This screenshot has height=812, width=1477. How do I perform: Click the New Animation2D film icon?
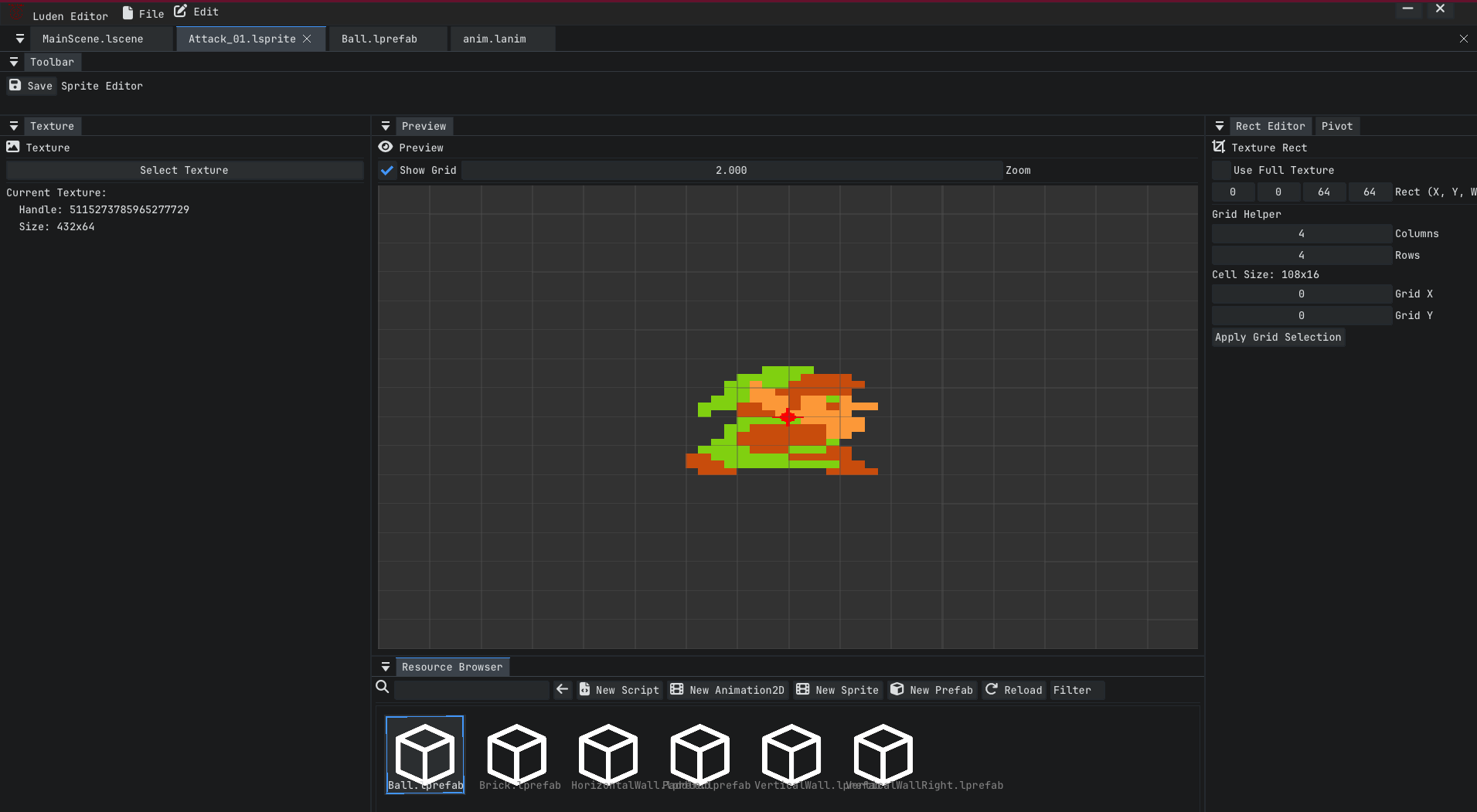677,689
